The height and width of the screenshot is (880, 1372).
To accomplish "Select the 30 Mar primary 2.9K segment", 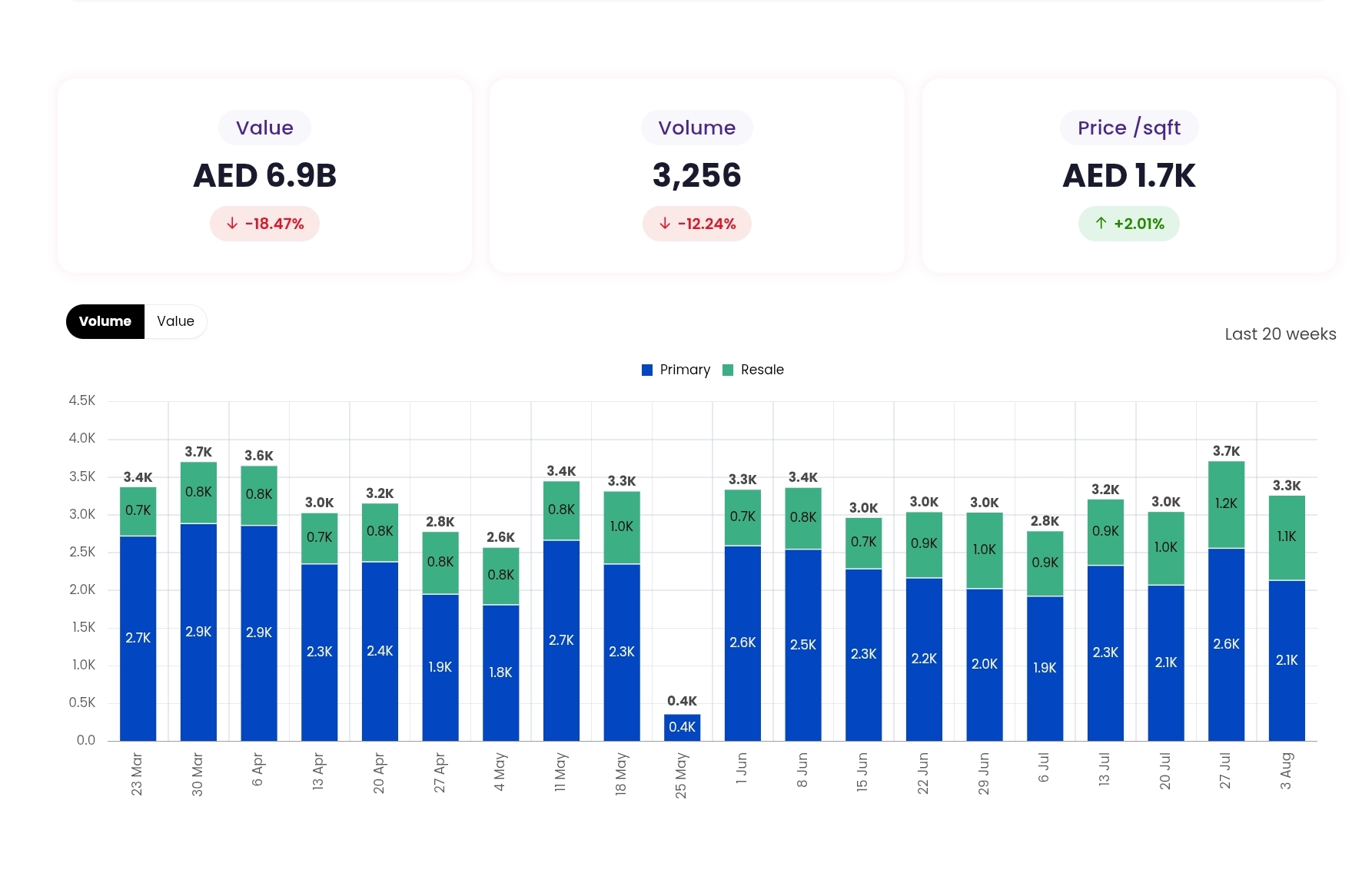I will (x=198, y=633).
